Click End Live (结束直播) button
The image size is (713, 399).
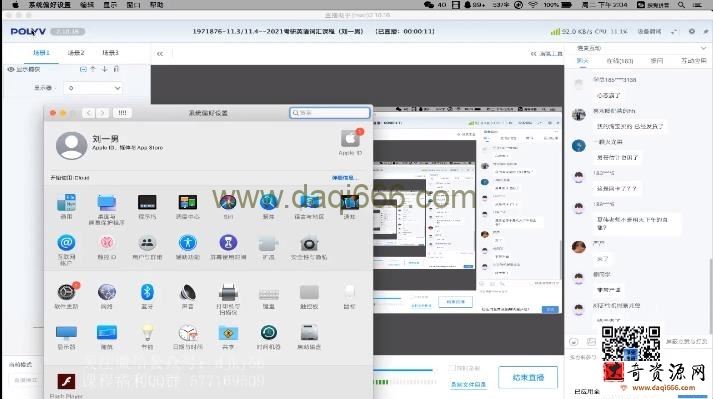pos(528,377)
